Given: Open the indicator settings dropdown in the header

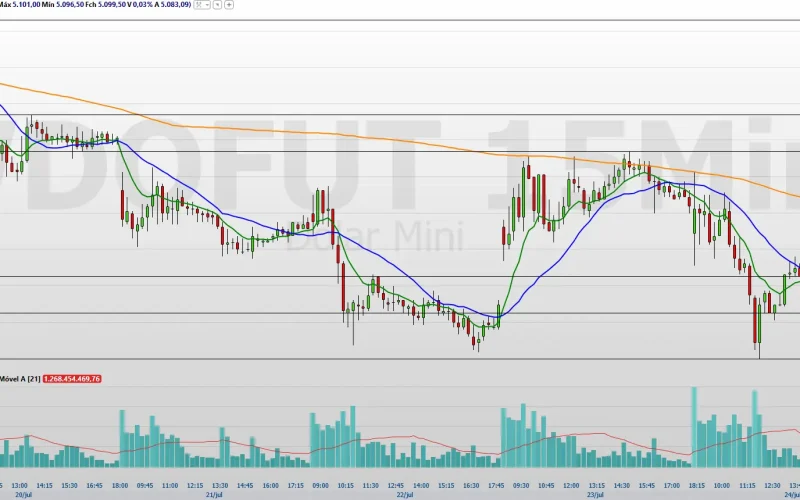Looking at the screenshot, I should pyautogui.click(x=203, y=5).
